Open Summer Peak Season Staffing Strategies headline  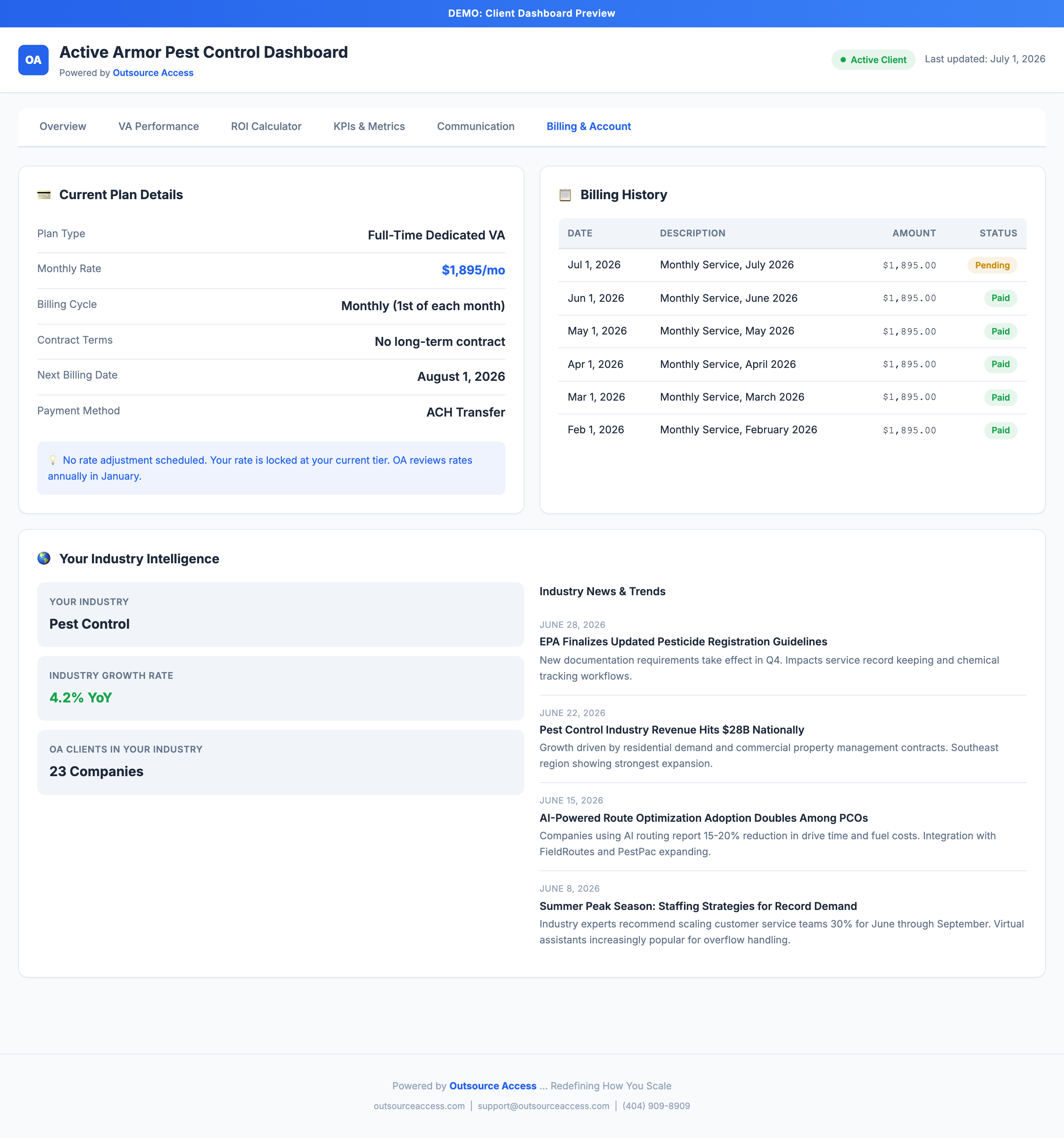698,906
